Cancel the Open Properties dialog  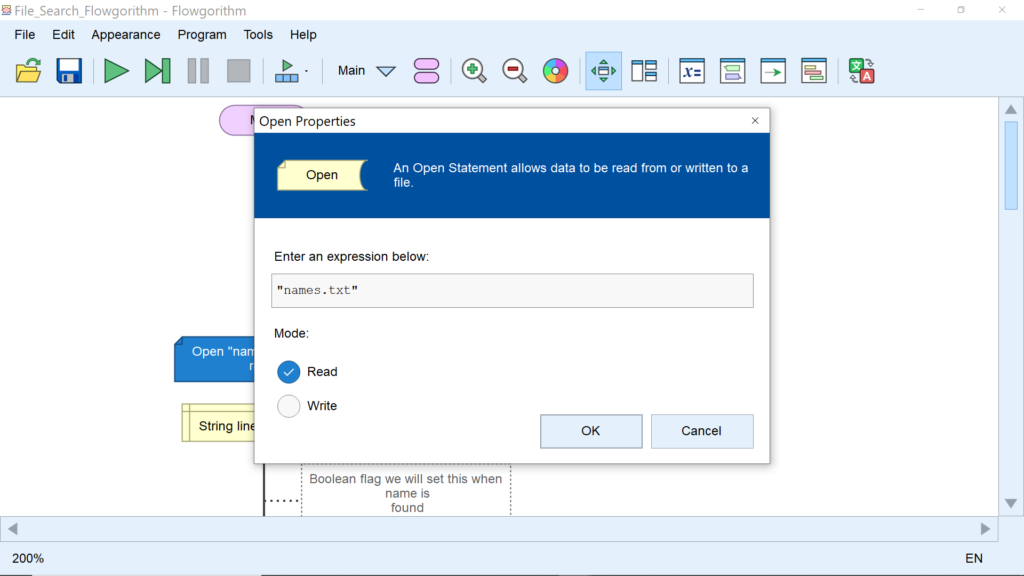(701, 431)
